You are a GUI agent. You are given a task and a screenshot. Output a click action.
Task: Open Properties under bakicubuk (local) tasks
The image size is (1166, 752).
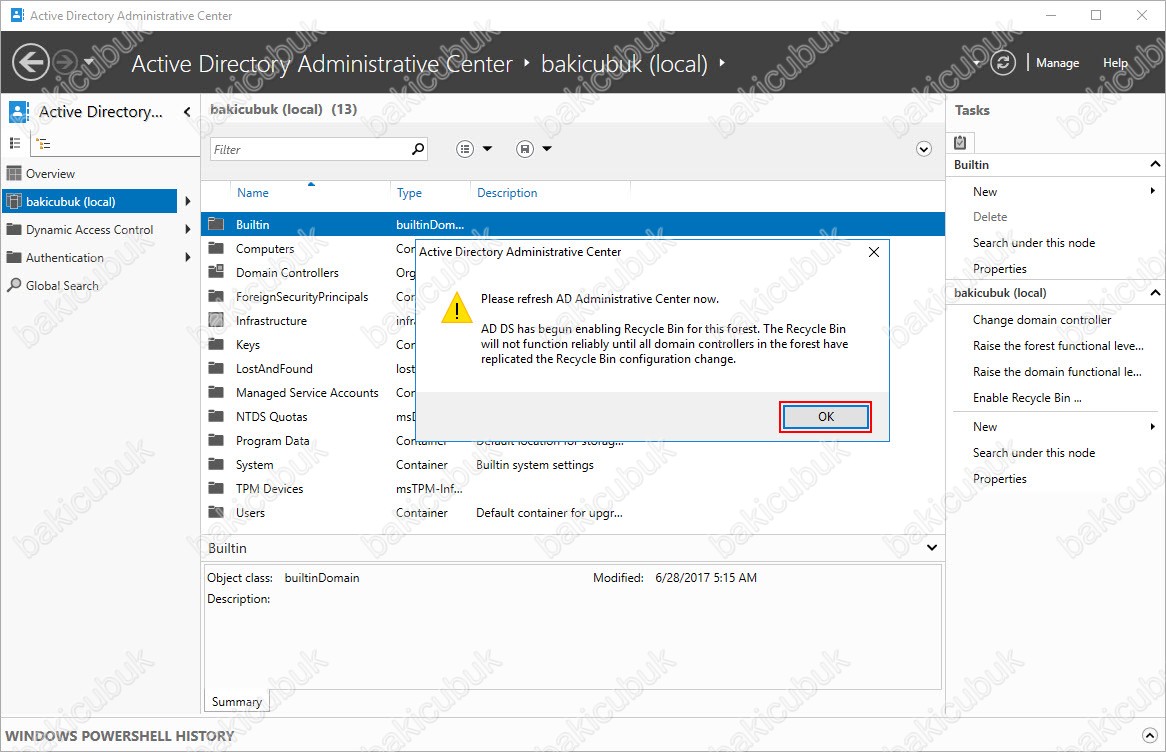coord(999,479)
